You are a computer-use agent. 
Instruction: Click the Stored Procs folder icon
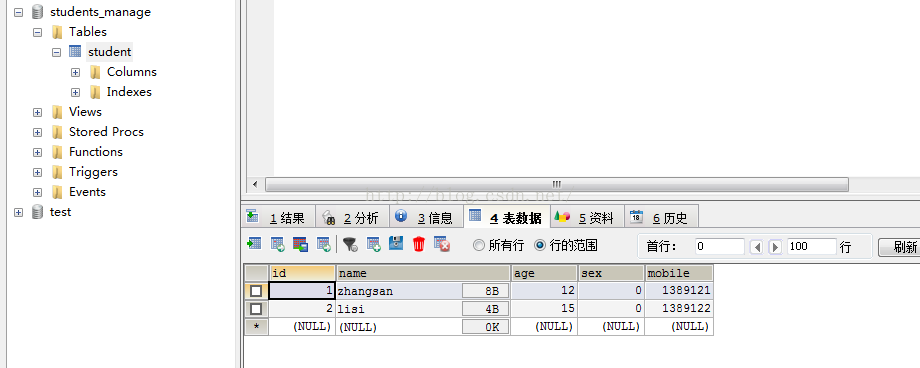(57, 131)
